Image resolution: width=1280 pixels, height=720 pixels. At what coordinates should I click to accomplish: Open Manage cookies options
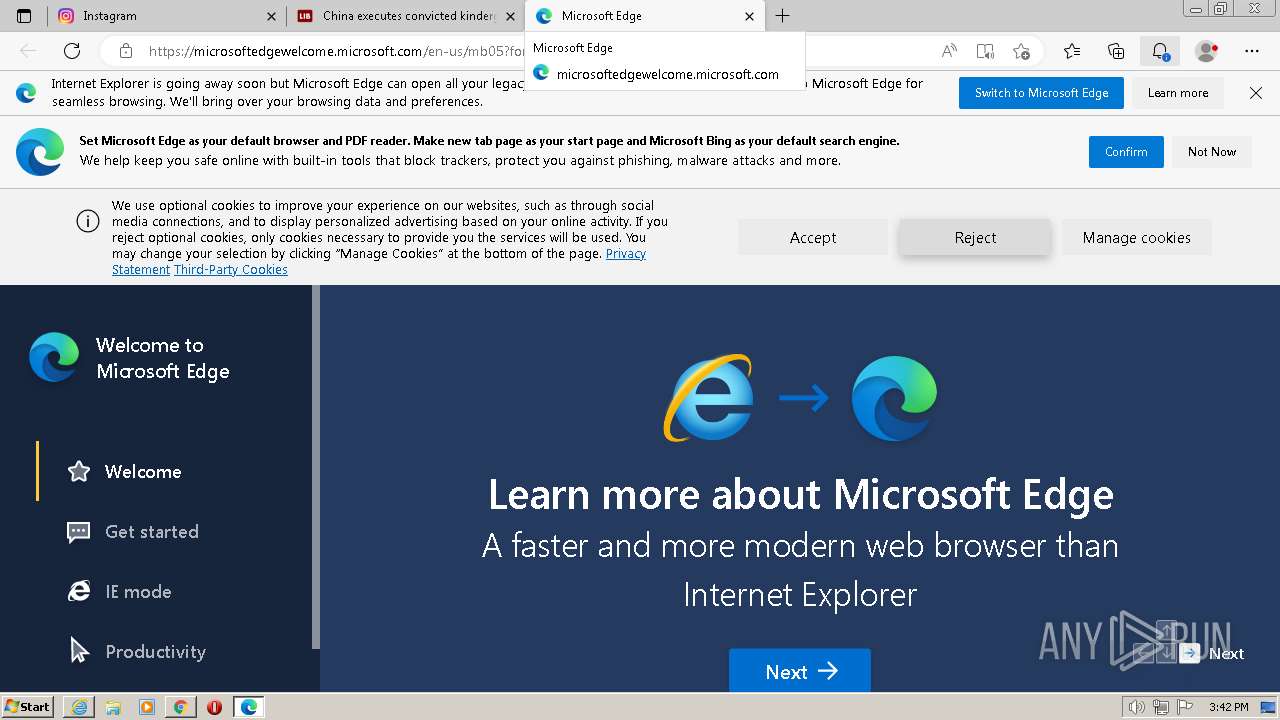coord(1136,237)
